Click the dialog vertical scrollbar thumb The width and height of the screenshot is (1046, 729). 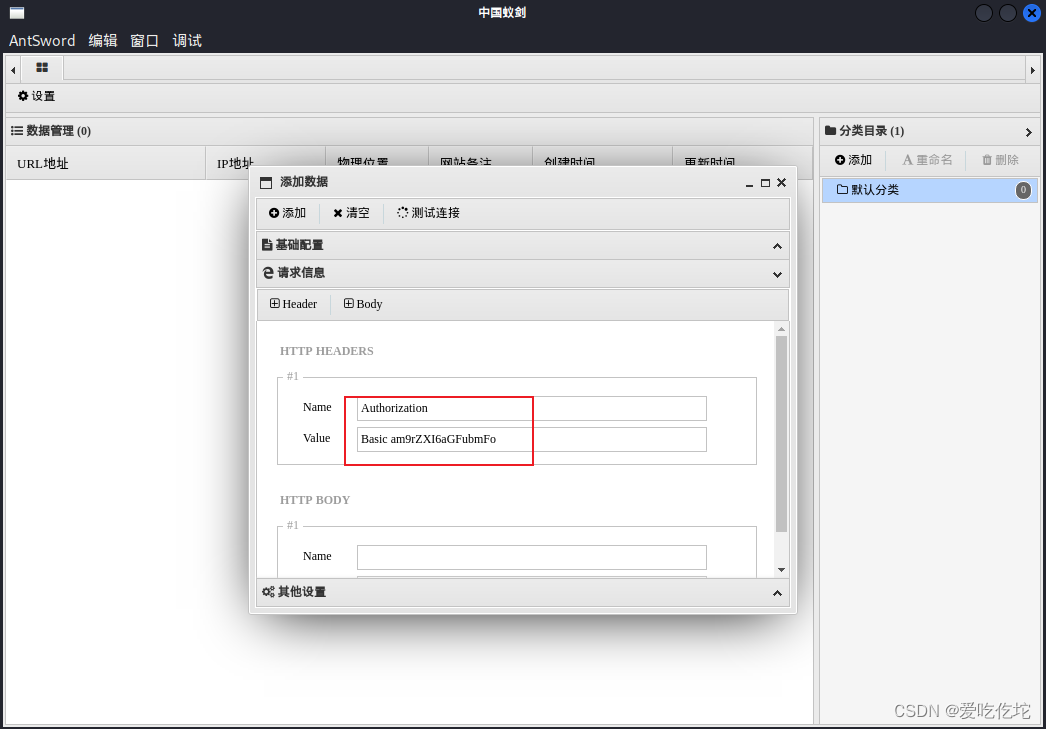pos(782,434)
